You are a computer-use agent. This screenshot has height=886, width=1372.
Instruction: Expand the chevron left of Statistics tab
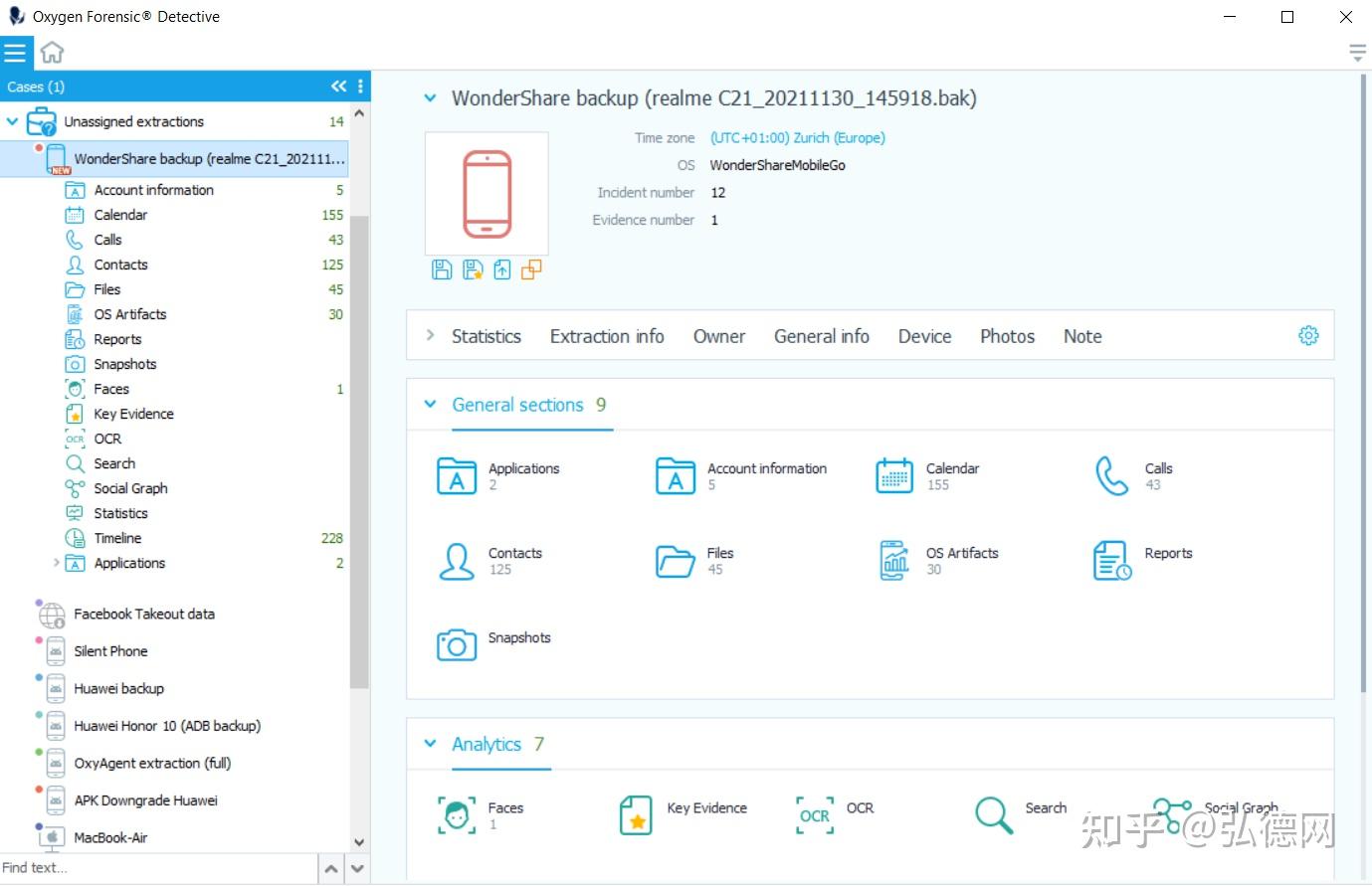[x=430, y=335]
